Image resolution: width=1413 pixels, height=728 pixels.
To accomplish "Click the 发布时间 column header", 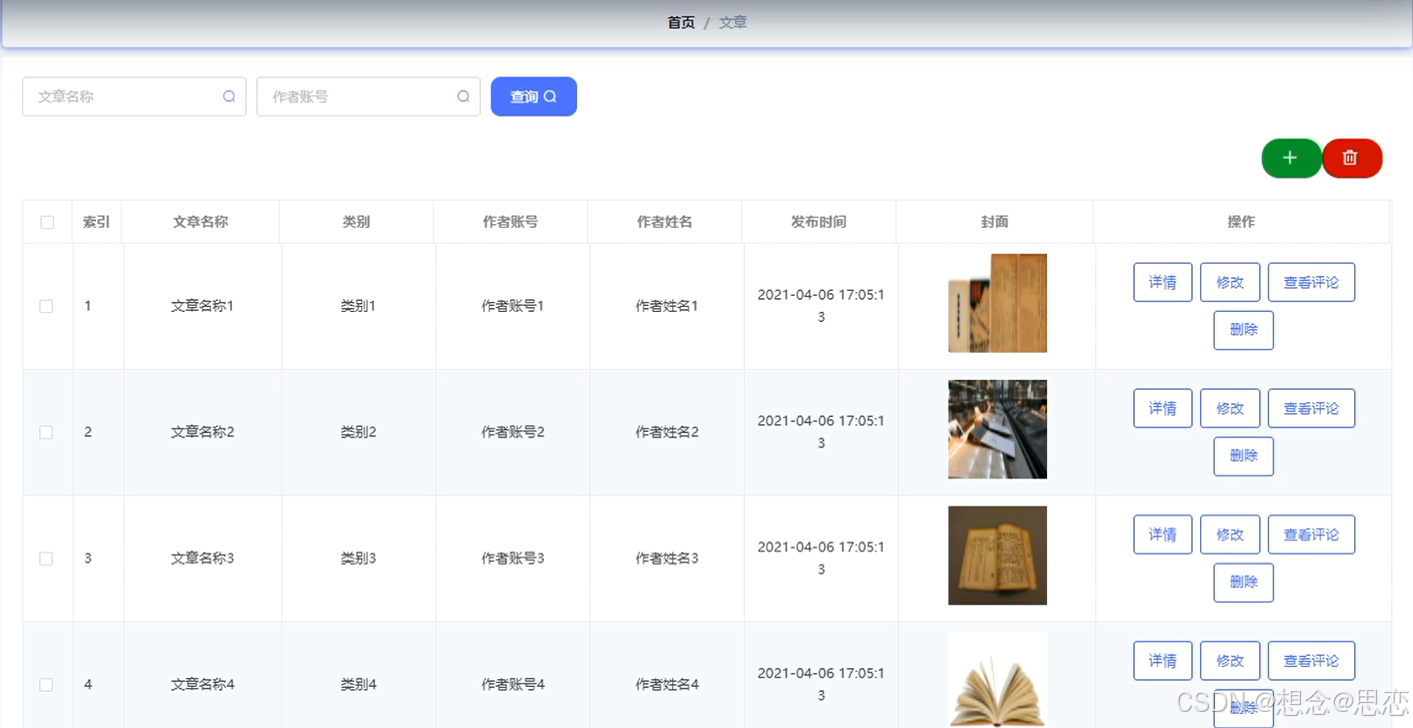I will pyautogui.click(x=818, y=222).
